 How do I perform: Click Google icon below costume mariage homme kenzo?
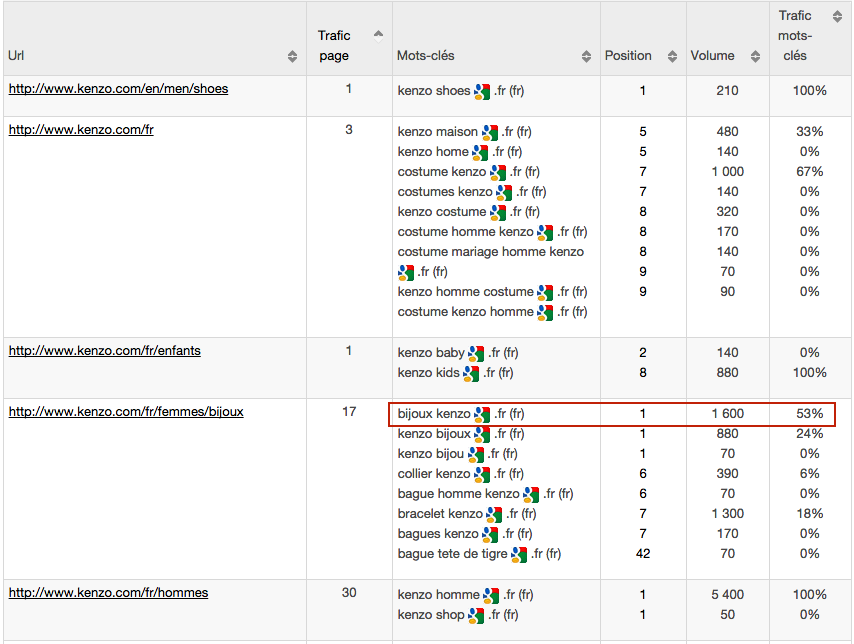pos(406,272)
